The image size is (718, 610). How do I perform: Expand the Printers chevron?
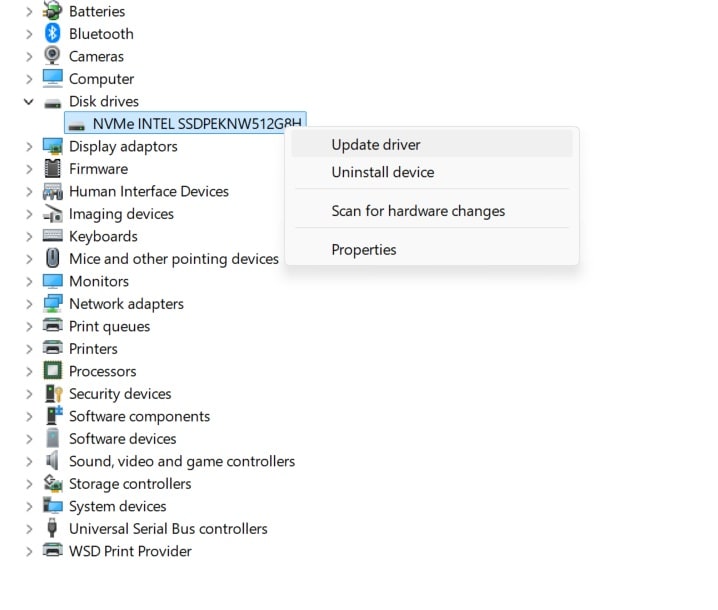29,349
